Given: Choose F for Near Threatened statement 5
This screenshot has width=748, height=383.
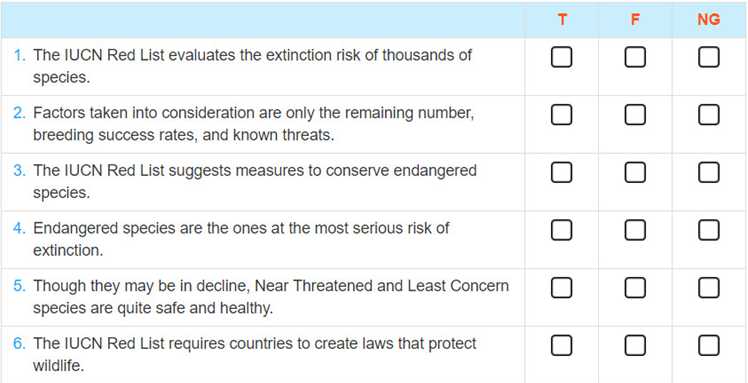Looking at the screenshot, I should pyautogui.click(x=635, y=288).
